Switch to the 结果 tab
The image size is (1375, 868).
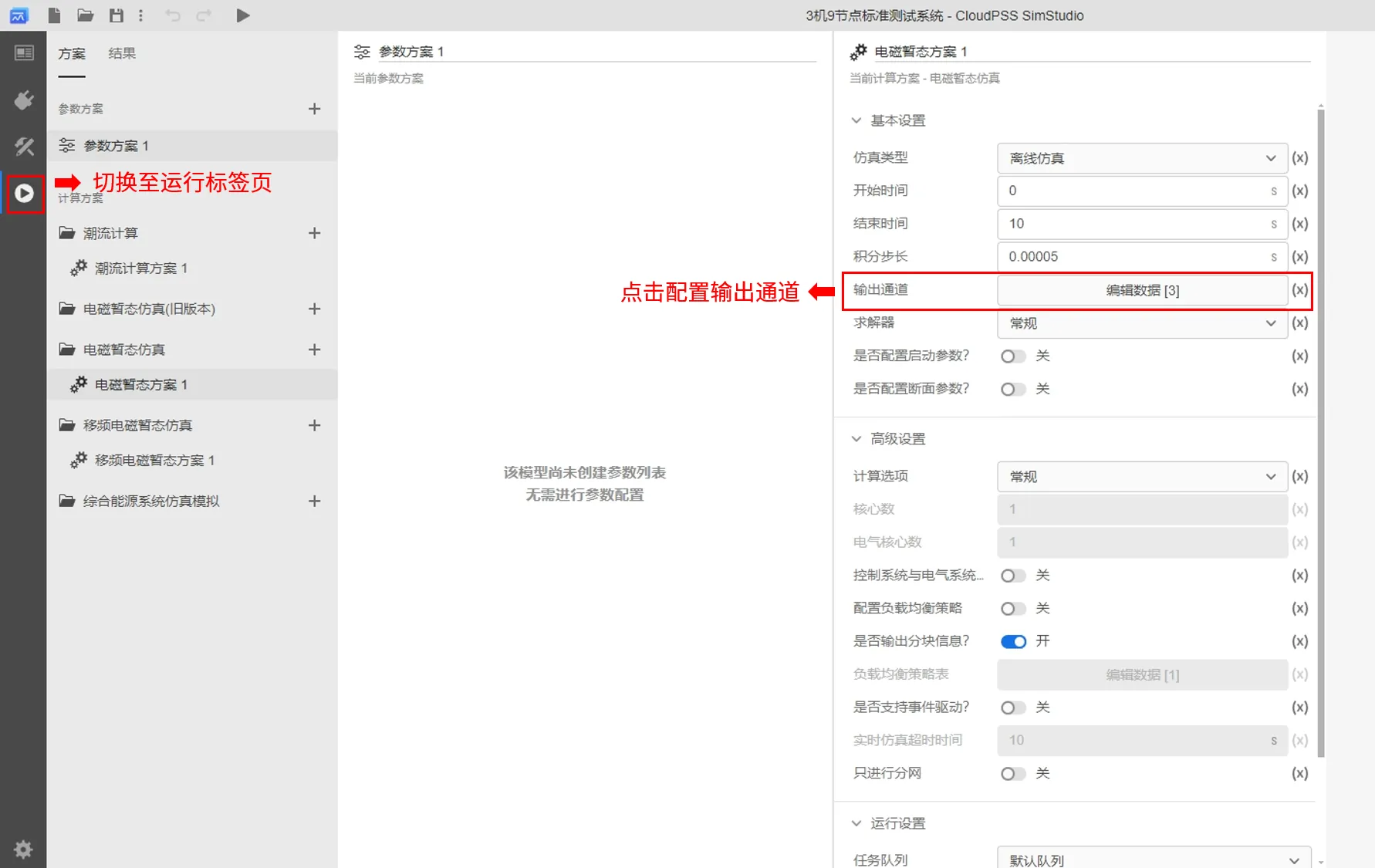(122, 53)
